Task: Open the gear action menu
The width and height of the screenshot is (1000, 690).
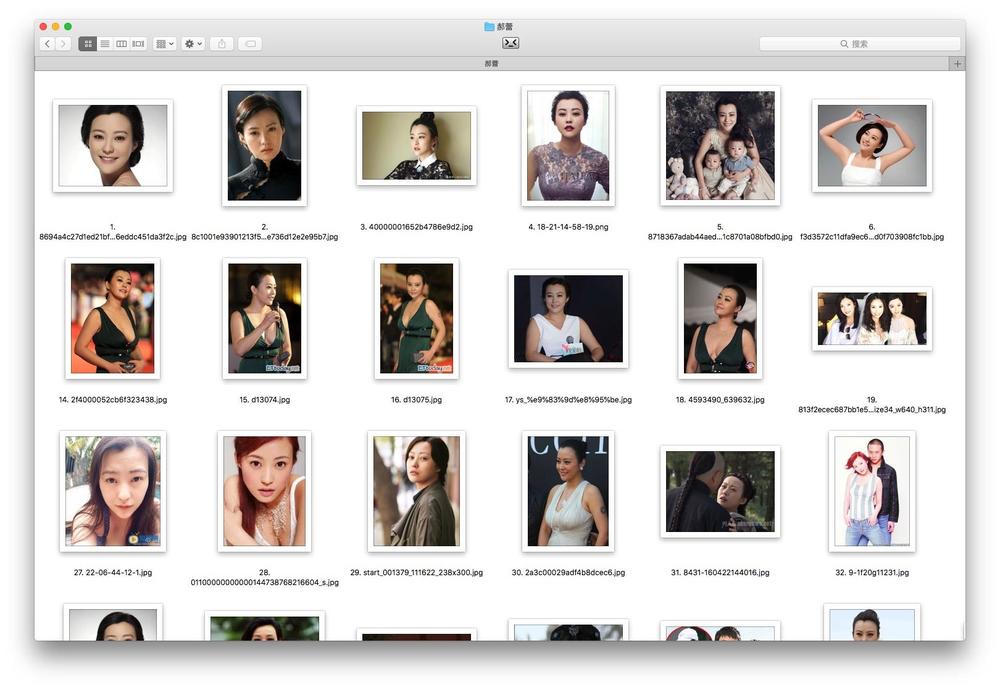Action: pos(193,43)
